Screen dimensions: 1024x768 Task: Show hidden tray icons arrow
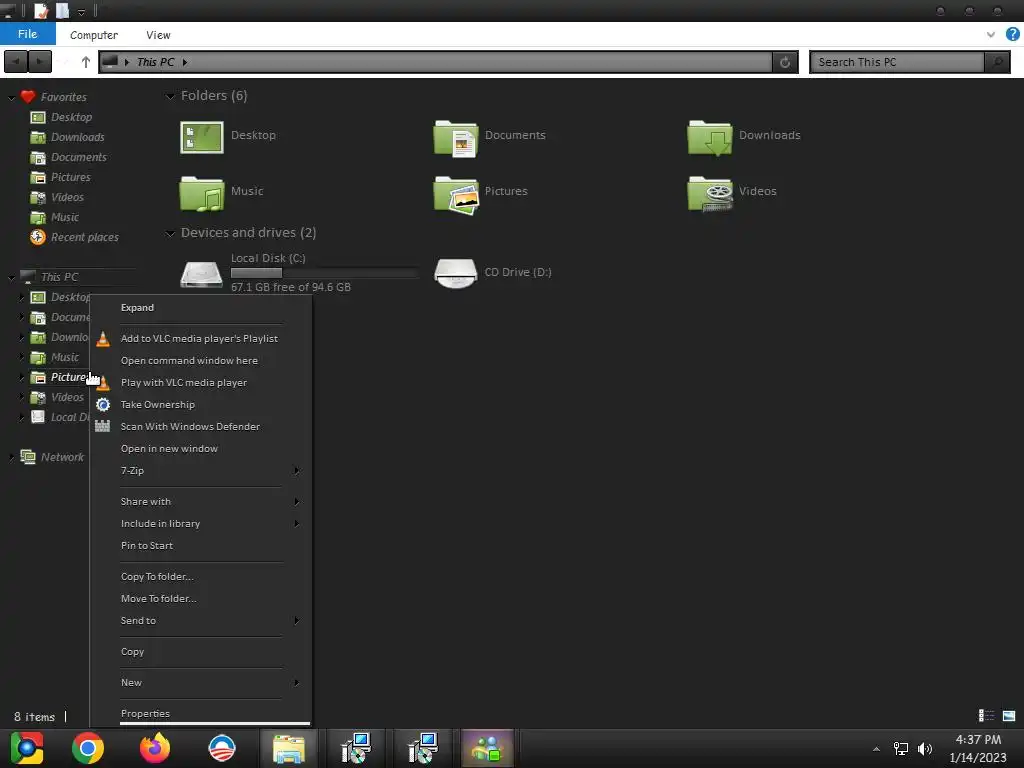[876, 749]
